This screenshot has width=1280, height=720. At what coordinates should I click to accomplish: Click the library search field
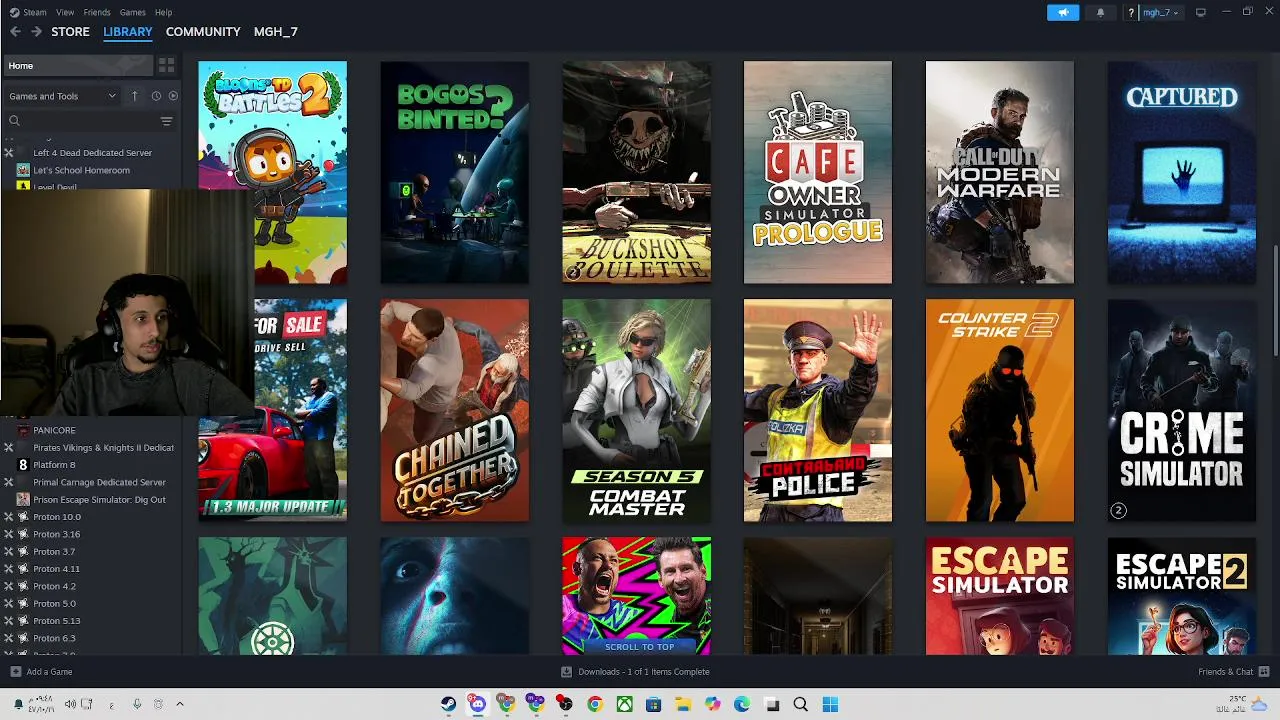click(80, 121)
